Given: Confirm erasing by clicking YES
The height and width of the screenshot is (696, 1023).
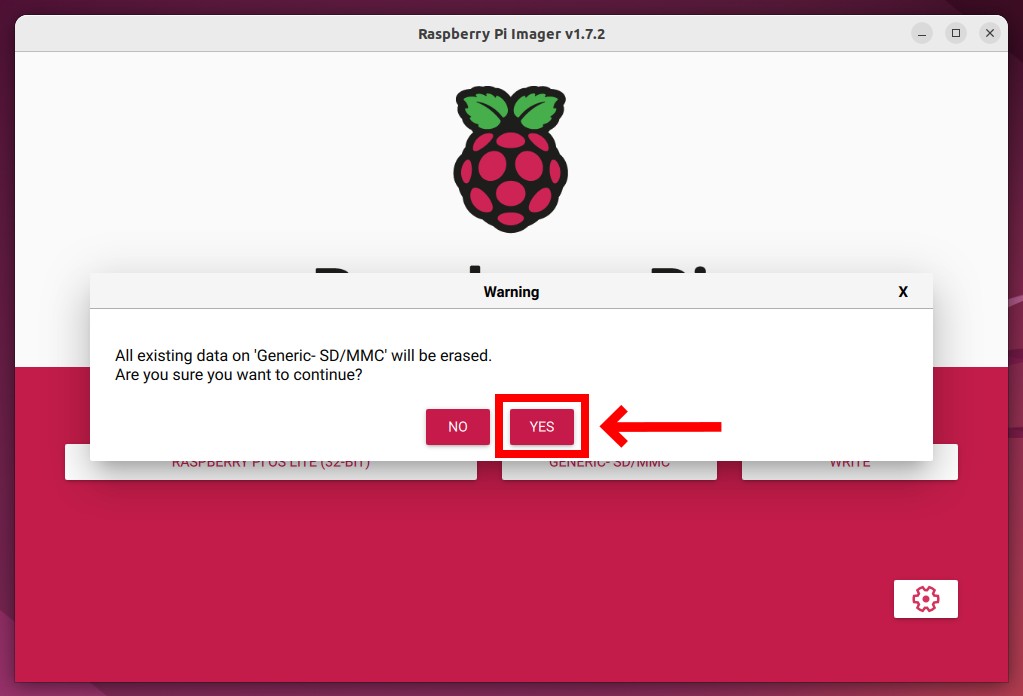Looking at the screenshot, I should point(542,427).
